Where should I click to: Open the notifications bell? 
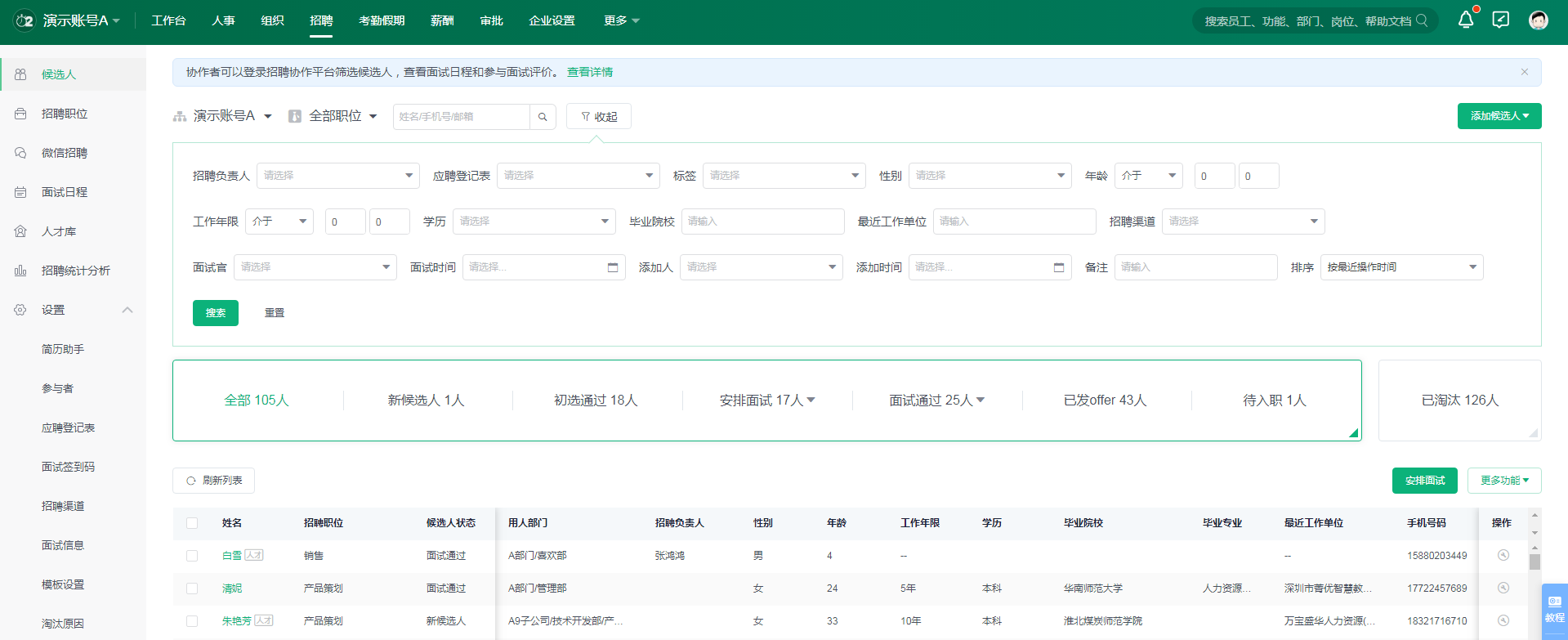coord(1466,20)
